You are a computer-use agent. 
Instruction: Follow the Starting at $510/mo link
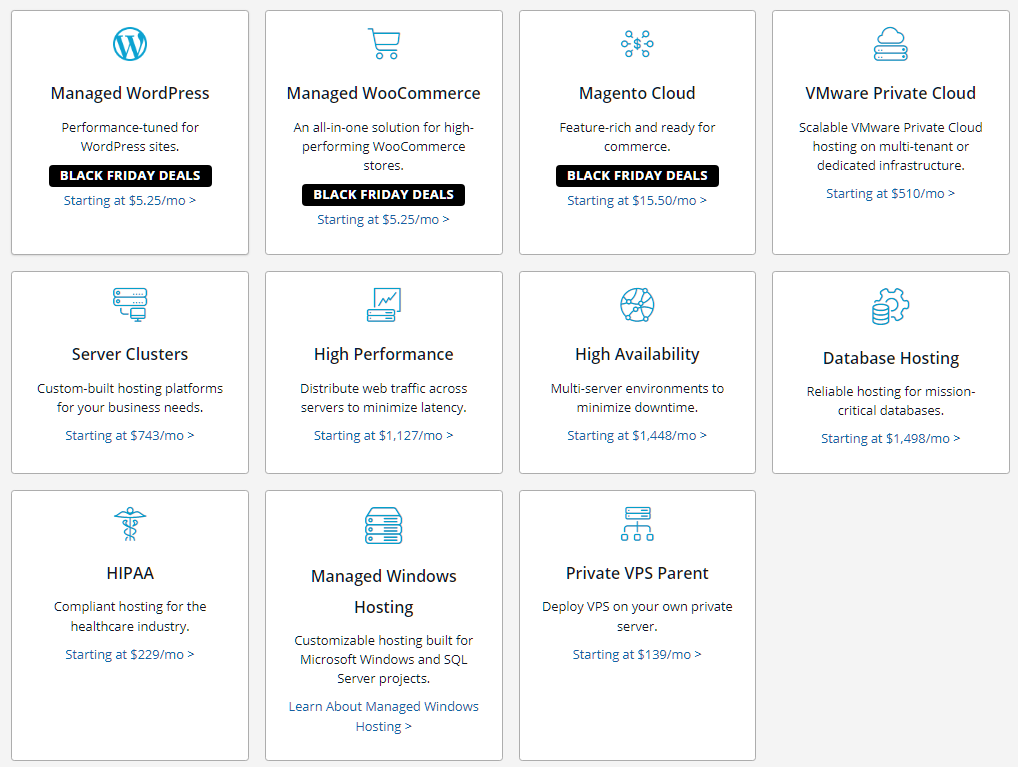pyautogui.click(x=890, y=194)
